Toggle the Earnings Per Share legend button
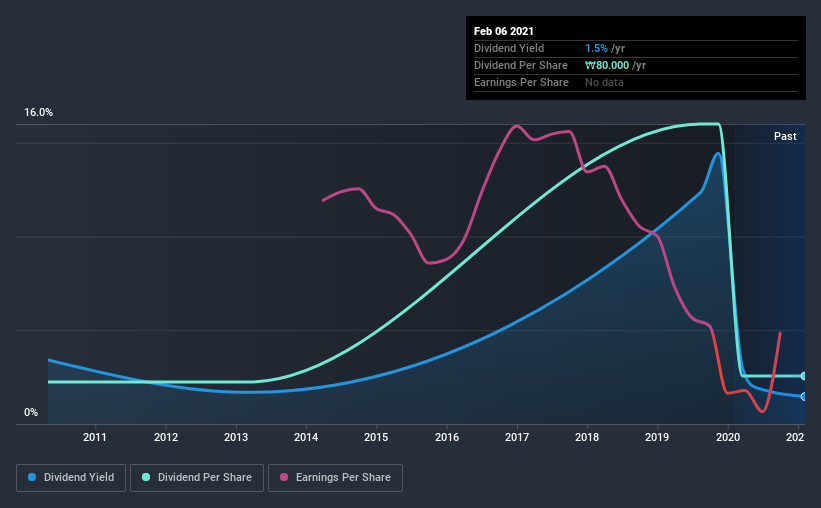 tap(335, 478)
